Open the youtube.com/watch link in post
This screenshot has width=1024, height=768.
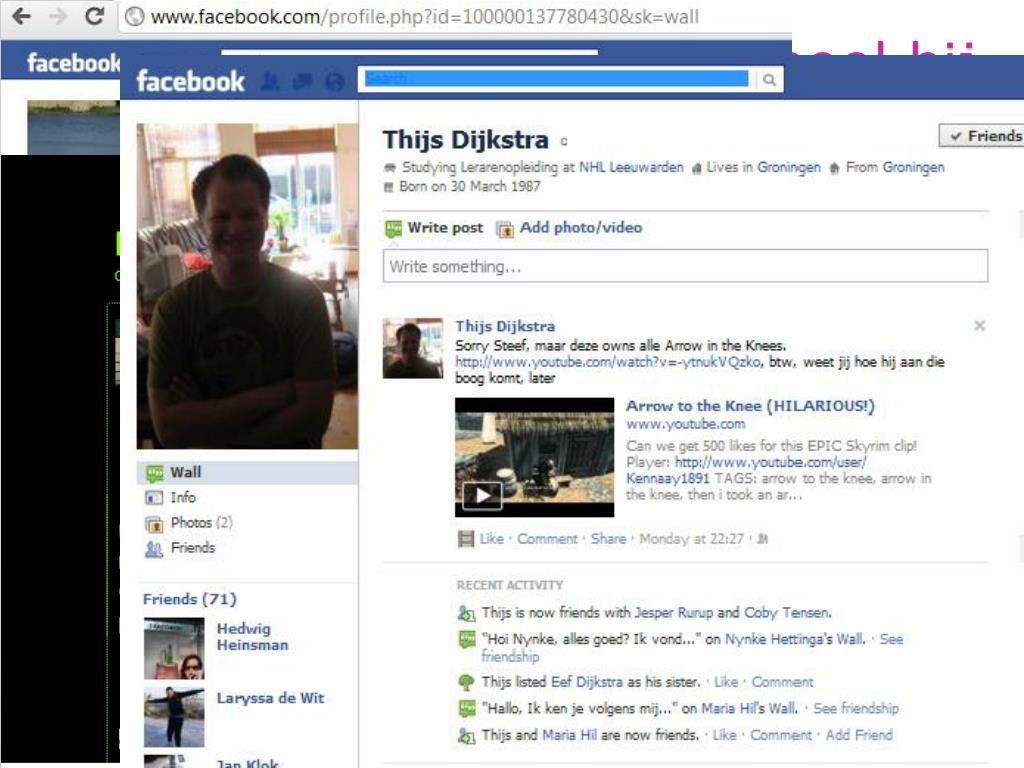click(x=607, y=362)
